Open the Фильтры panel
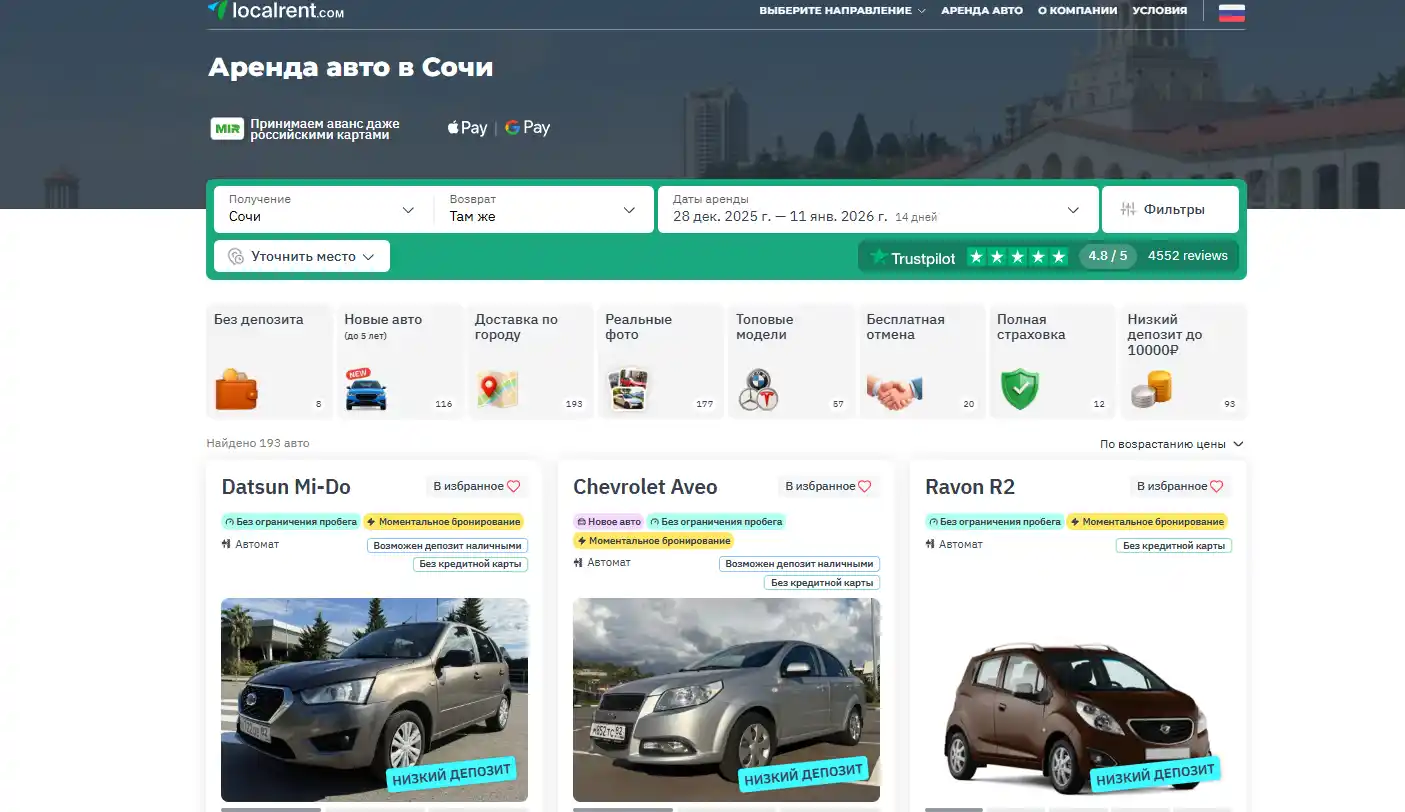This screenshot has height=812, width=1405. pyautogui.click(x=1170, y=208)
